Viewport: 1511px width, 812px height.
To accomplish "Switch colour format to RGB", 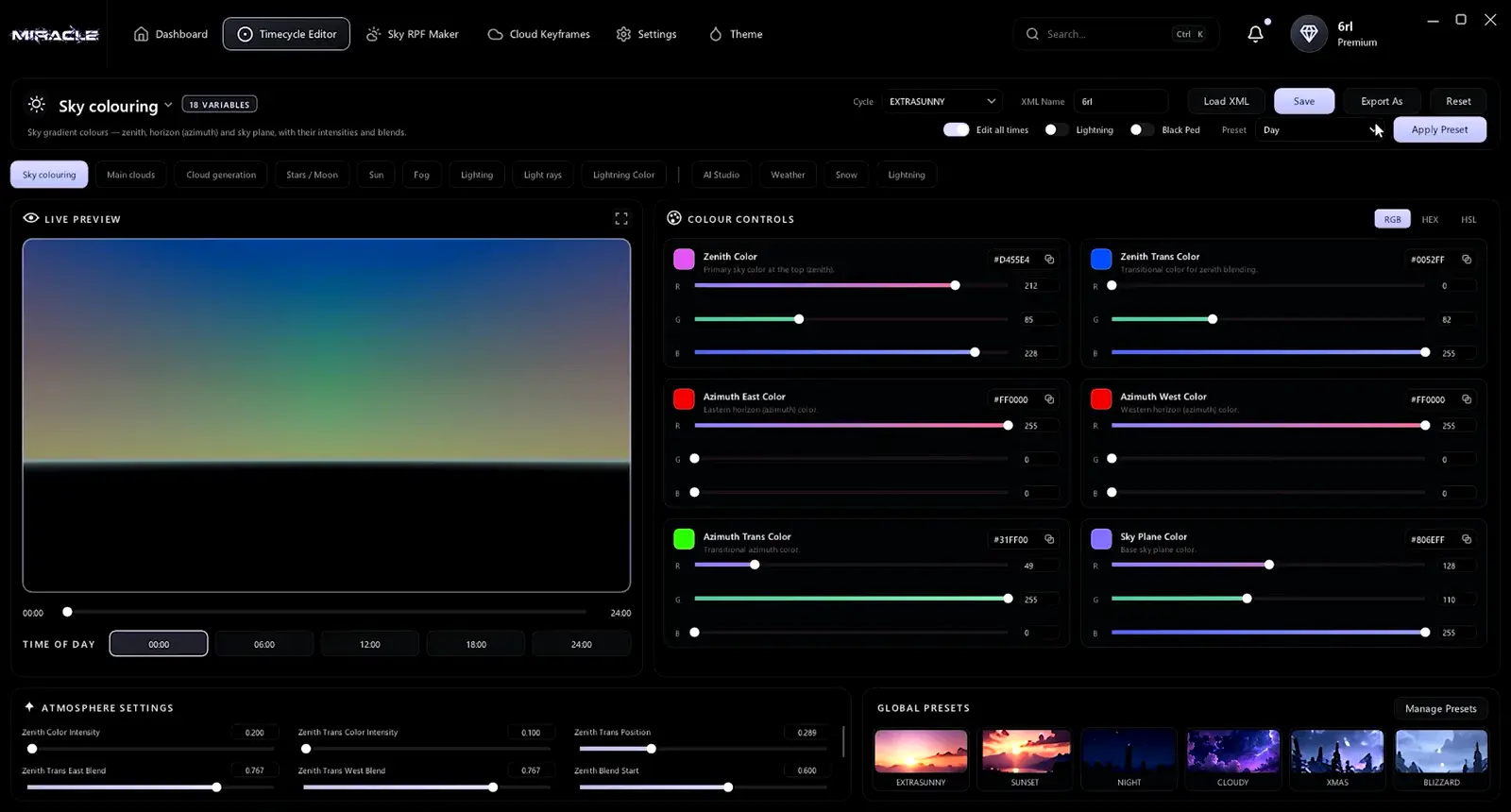I will pyautogui.click(x=1392, y=219).
